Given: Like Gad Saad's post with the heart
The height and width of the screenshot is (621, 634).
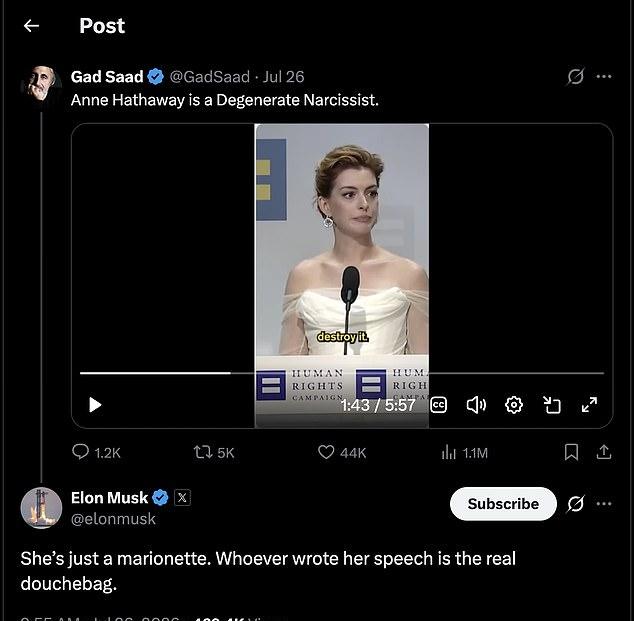Looking at the screenshot, I should pyautogui.click(x=342, y=452).
